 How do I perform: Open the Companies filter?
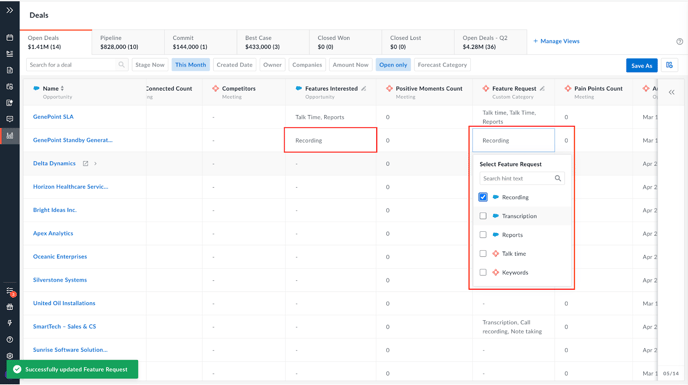pyautogui.click(x=307, y=65)
